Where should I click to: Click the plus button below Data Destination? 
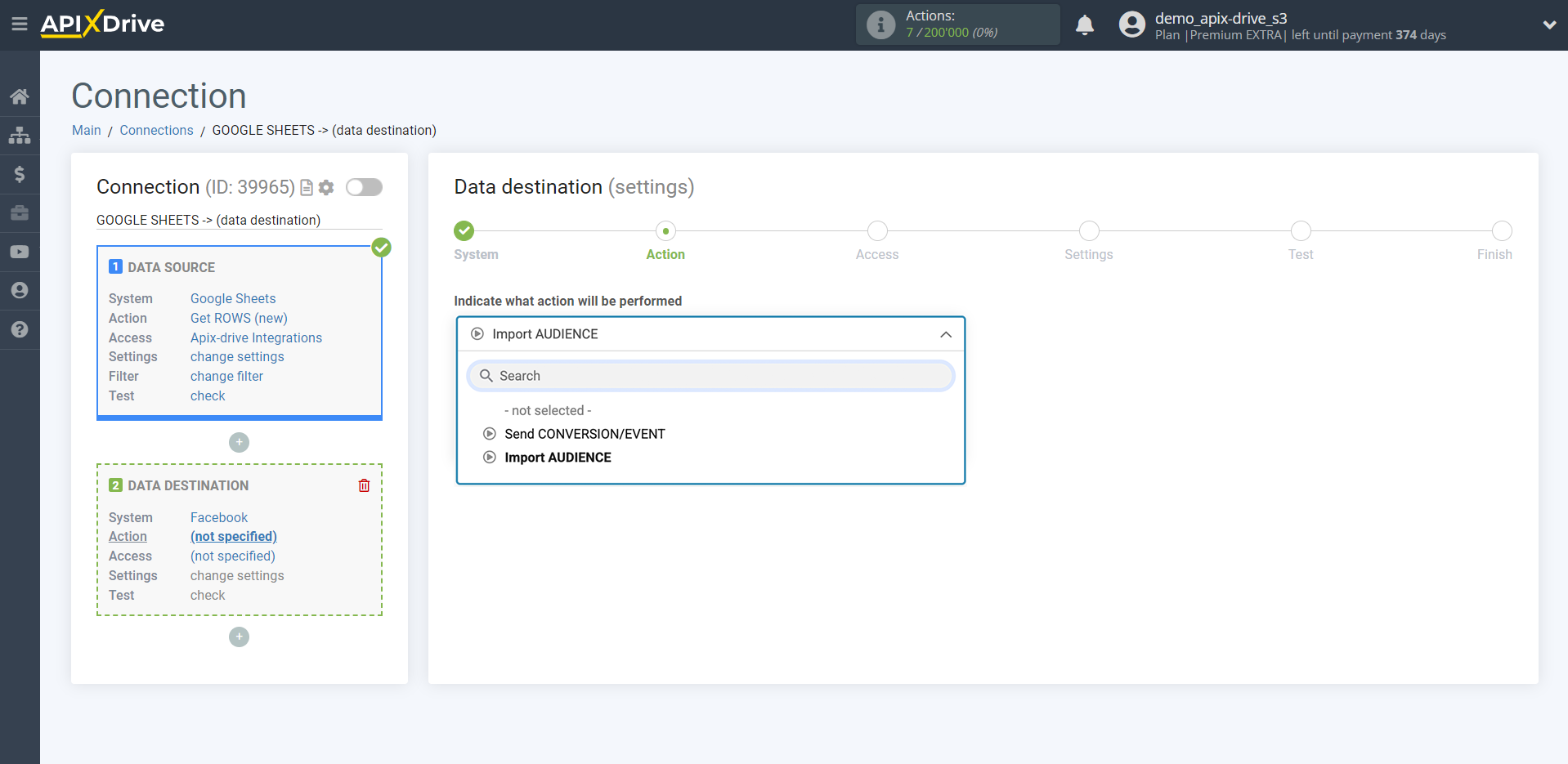[x=239, y=637]
